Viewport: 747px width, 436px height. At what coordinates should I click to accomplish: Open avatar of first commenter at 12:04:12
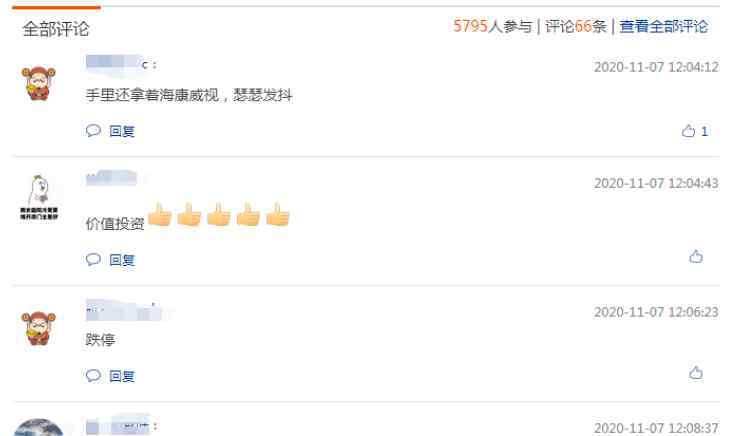tap(39, 84)
